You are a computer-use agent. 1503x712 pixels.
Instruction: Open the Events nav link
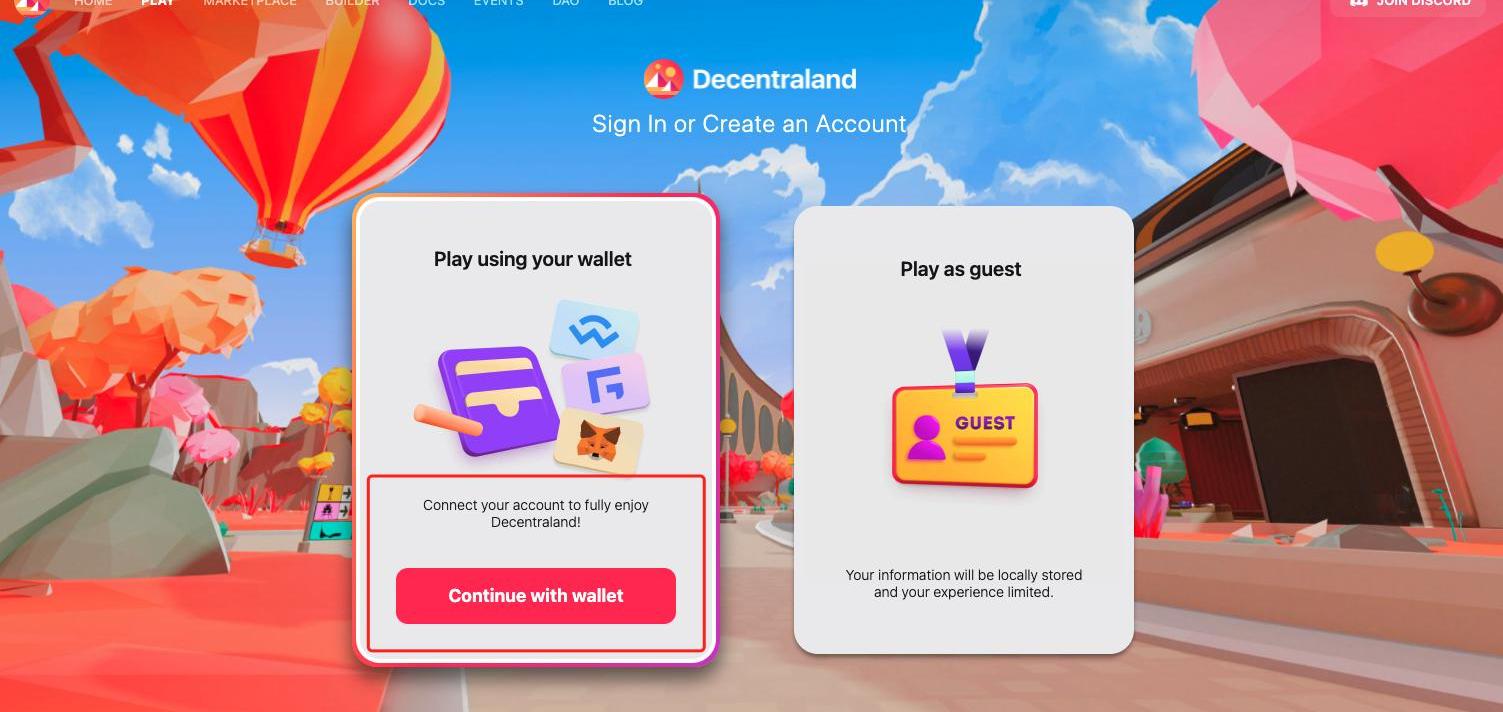[499, 3]
